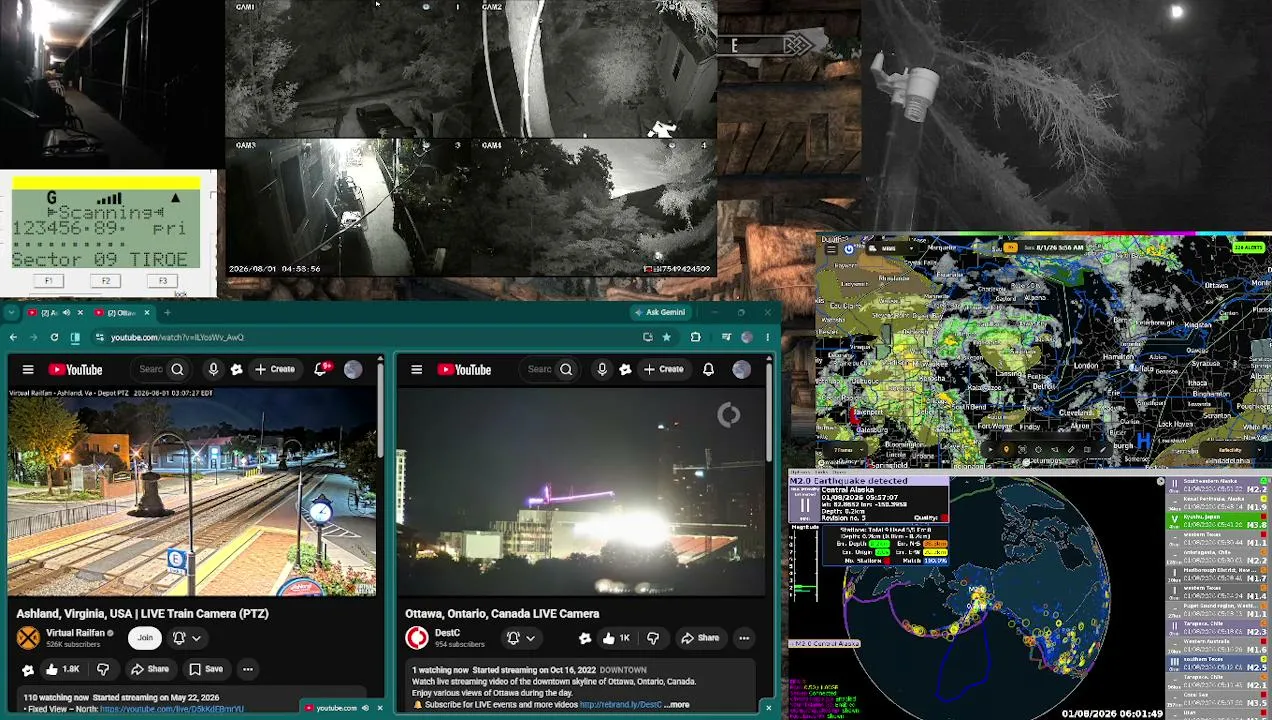
Task: Open notifications showing 9+ badge
Action: tap(321, 370)
